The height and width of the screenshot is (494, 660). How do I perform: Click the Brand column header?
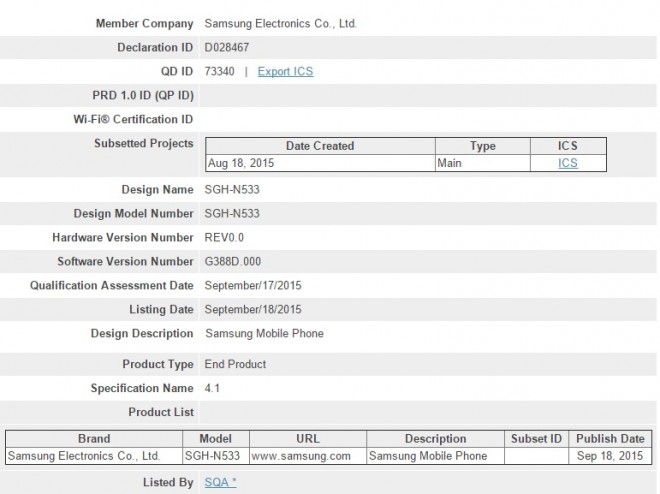[94, 438]
